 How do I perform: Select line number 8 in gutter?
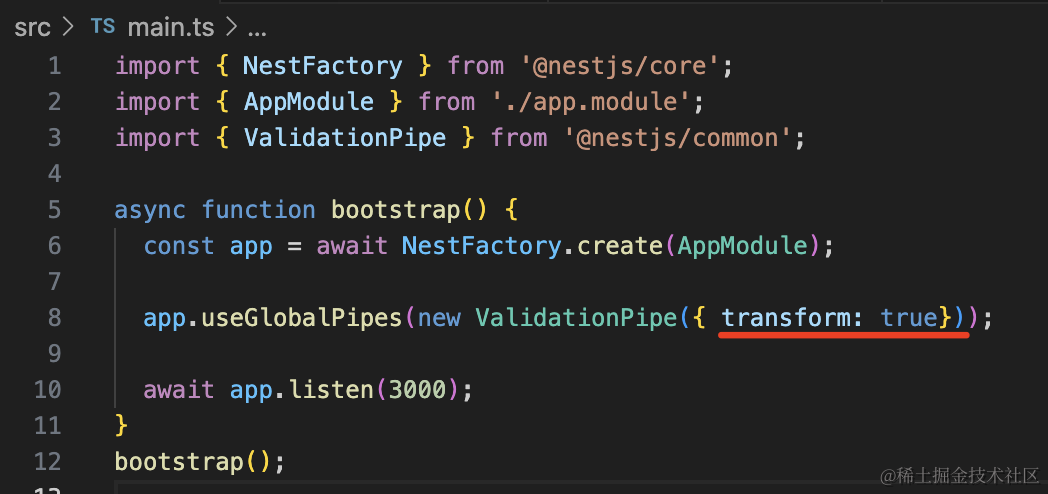(53, 318)
